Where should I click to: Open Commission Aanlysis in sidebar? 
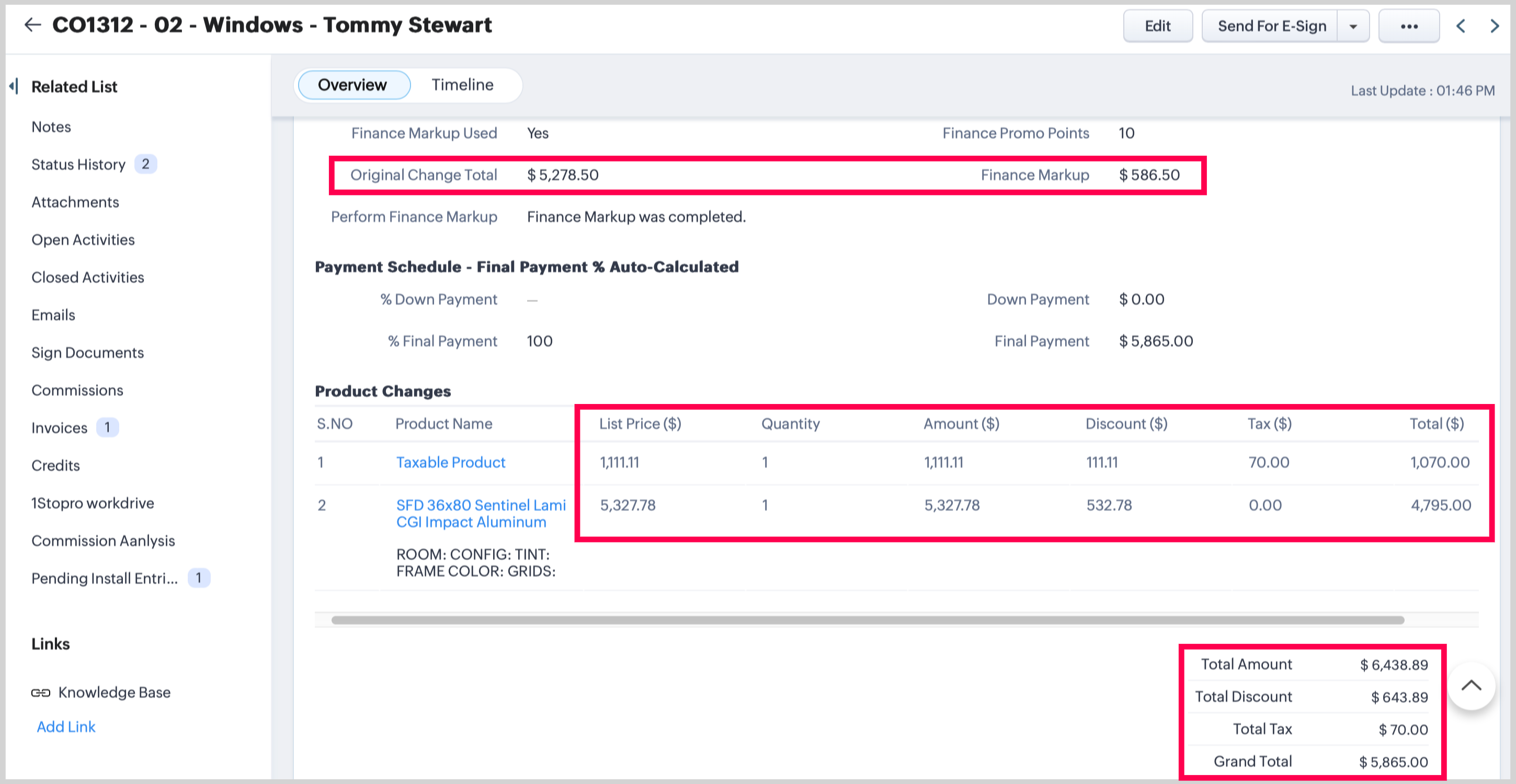[103, 540]
